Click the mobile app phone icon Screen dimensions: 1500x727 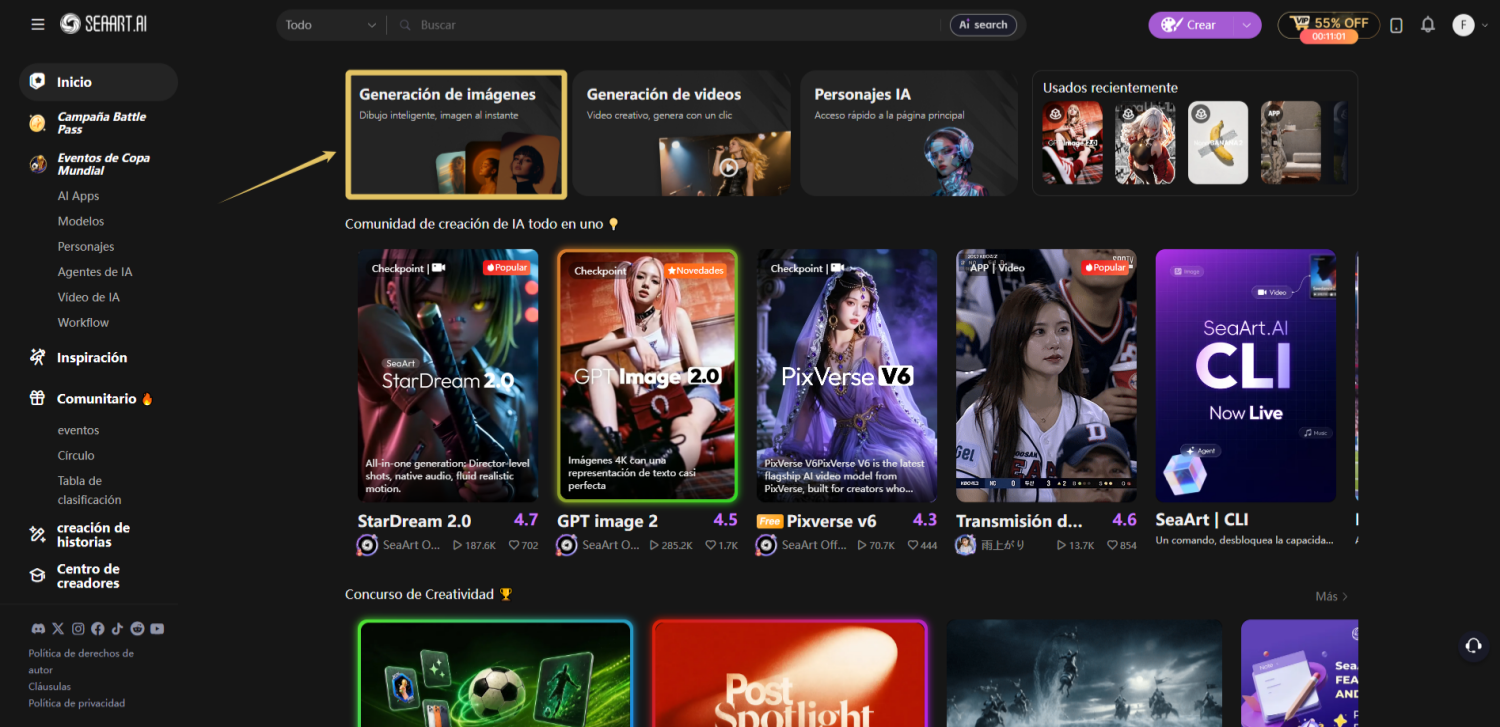[x=1397, y=25]
